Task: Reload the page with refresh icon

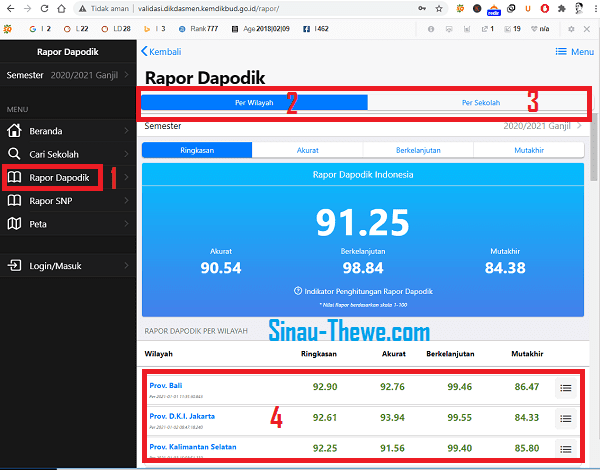Action: click(44, 8)
